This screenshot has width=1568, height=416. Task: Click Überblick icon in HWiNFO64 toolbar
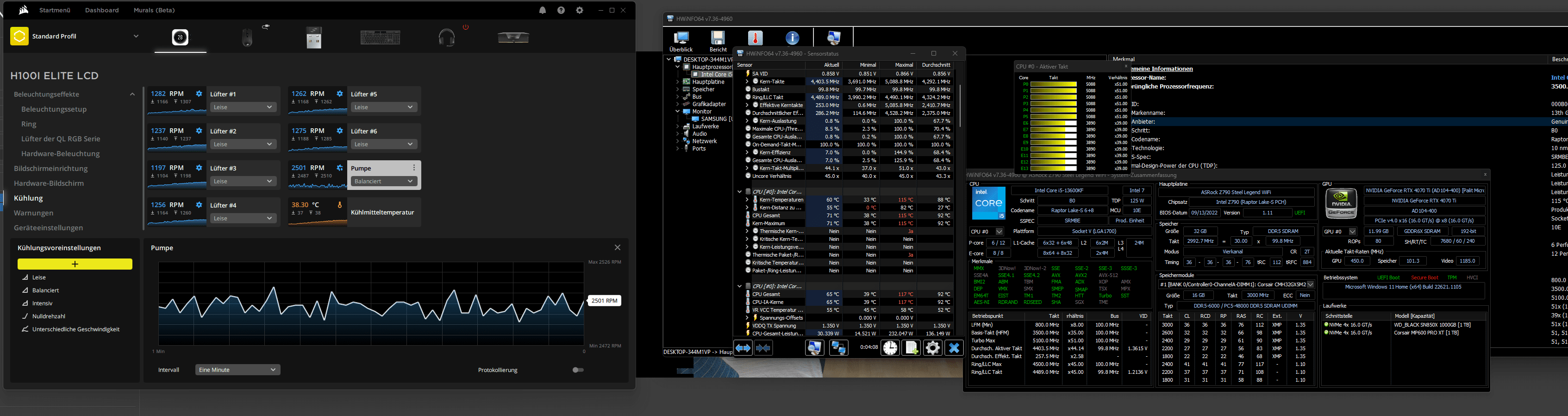[681, 41]
